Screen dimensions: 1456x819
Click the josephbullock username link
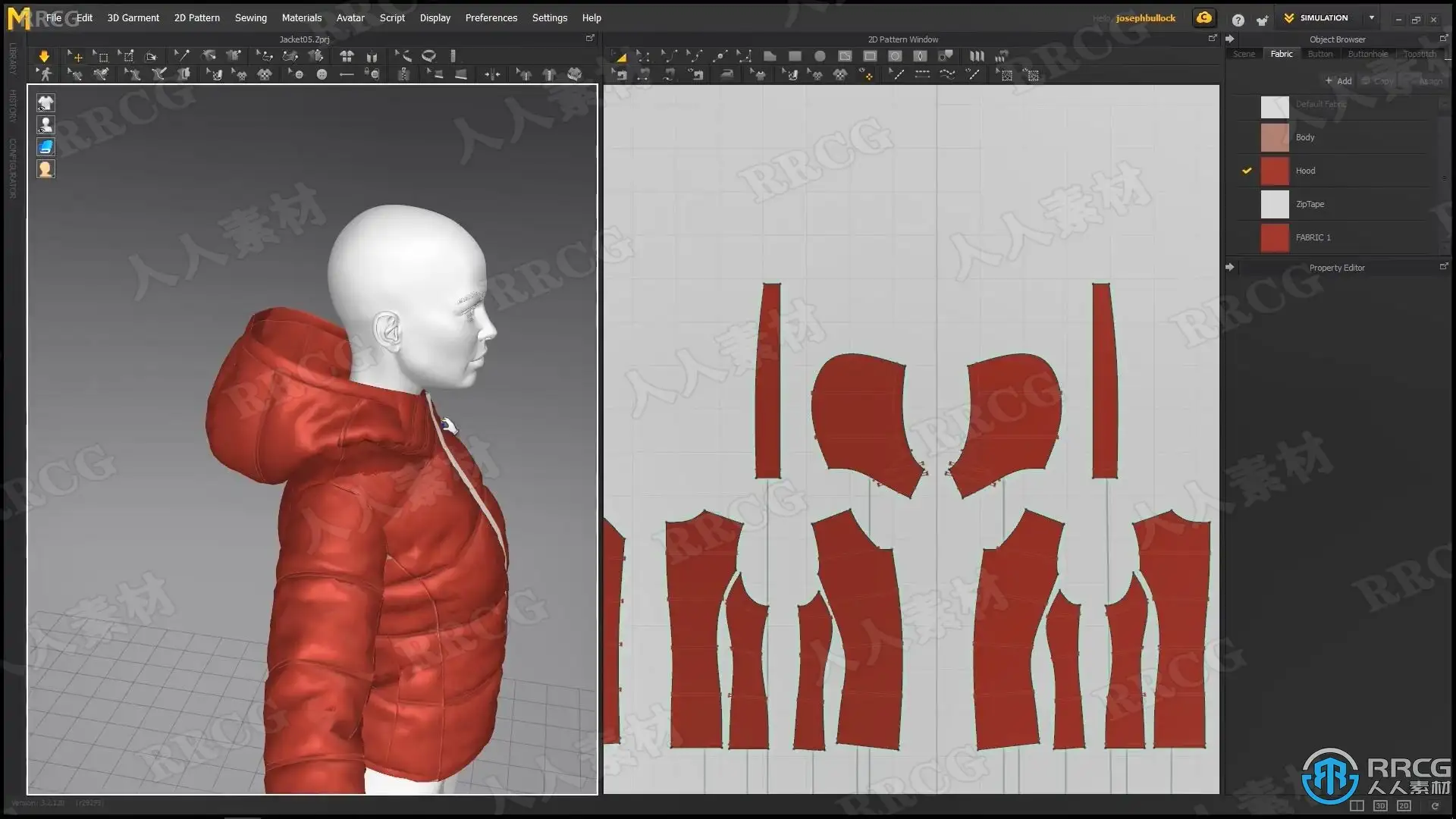click(x=1145, y=17)
